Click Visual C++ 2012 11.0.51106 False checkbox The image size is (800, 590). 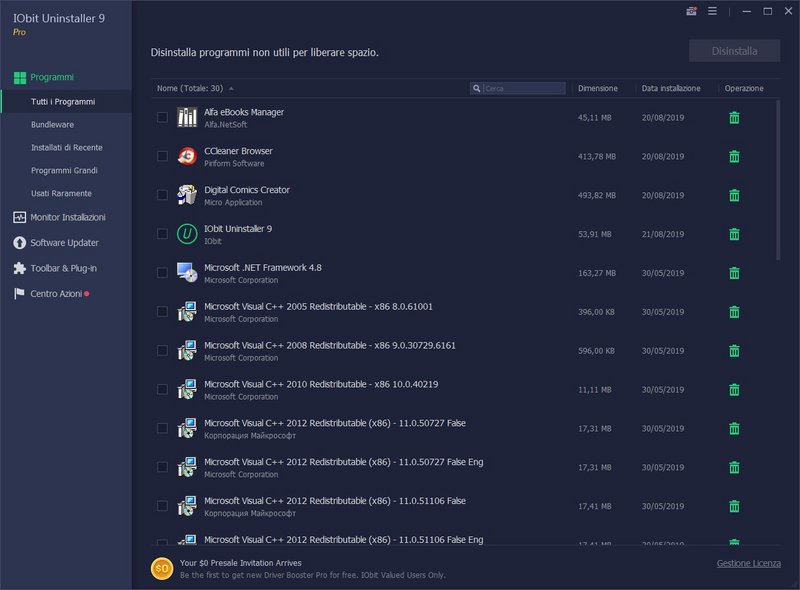(x=162, y=506)
